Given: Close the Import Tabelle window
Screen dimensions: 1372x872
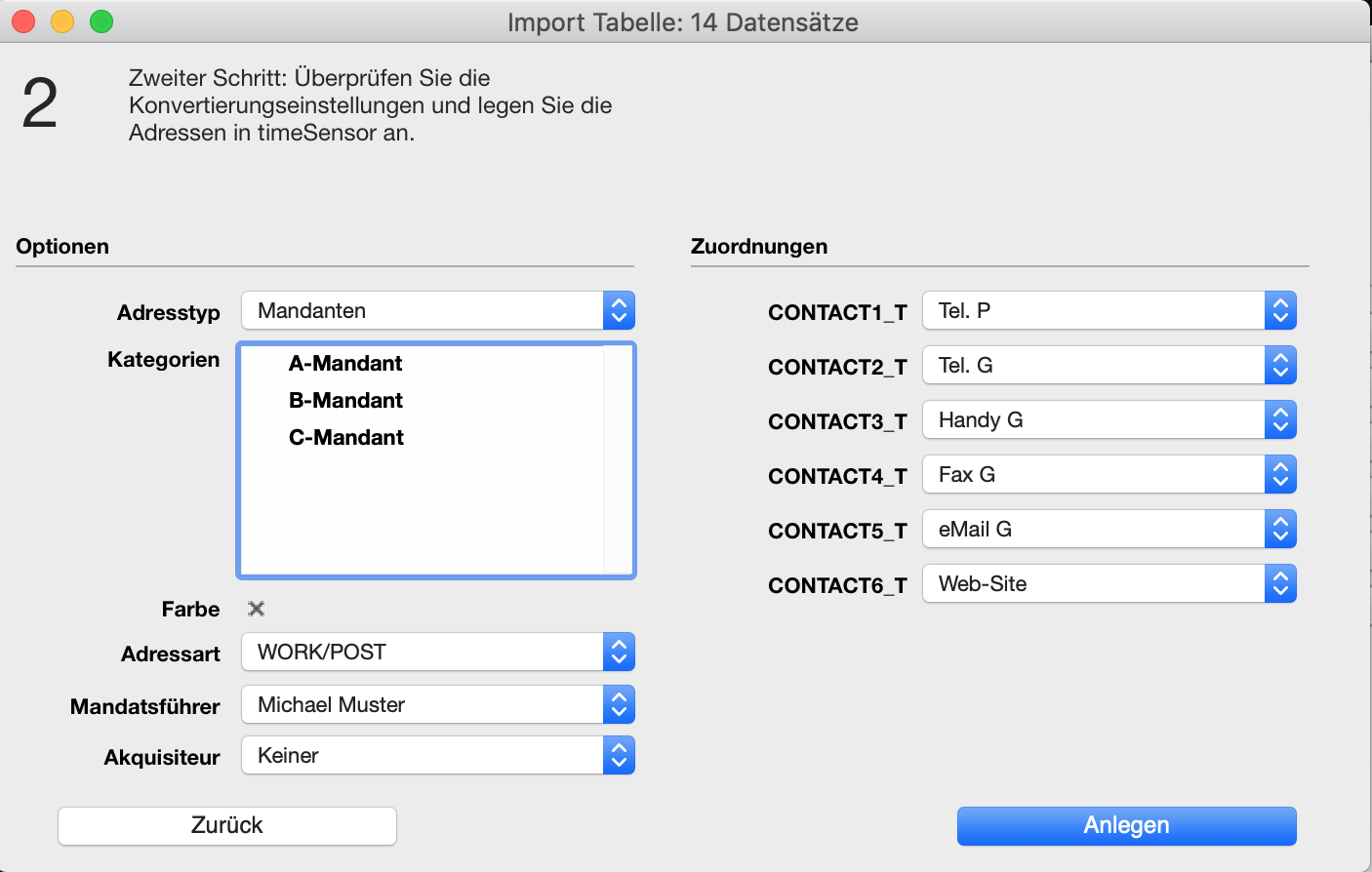Looking at the screenshot, I should point(23,21).
